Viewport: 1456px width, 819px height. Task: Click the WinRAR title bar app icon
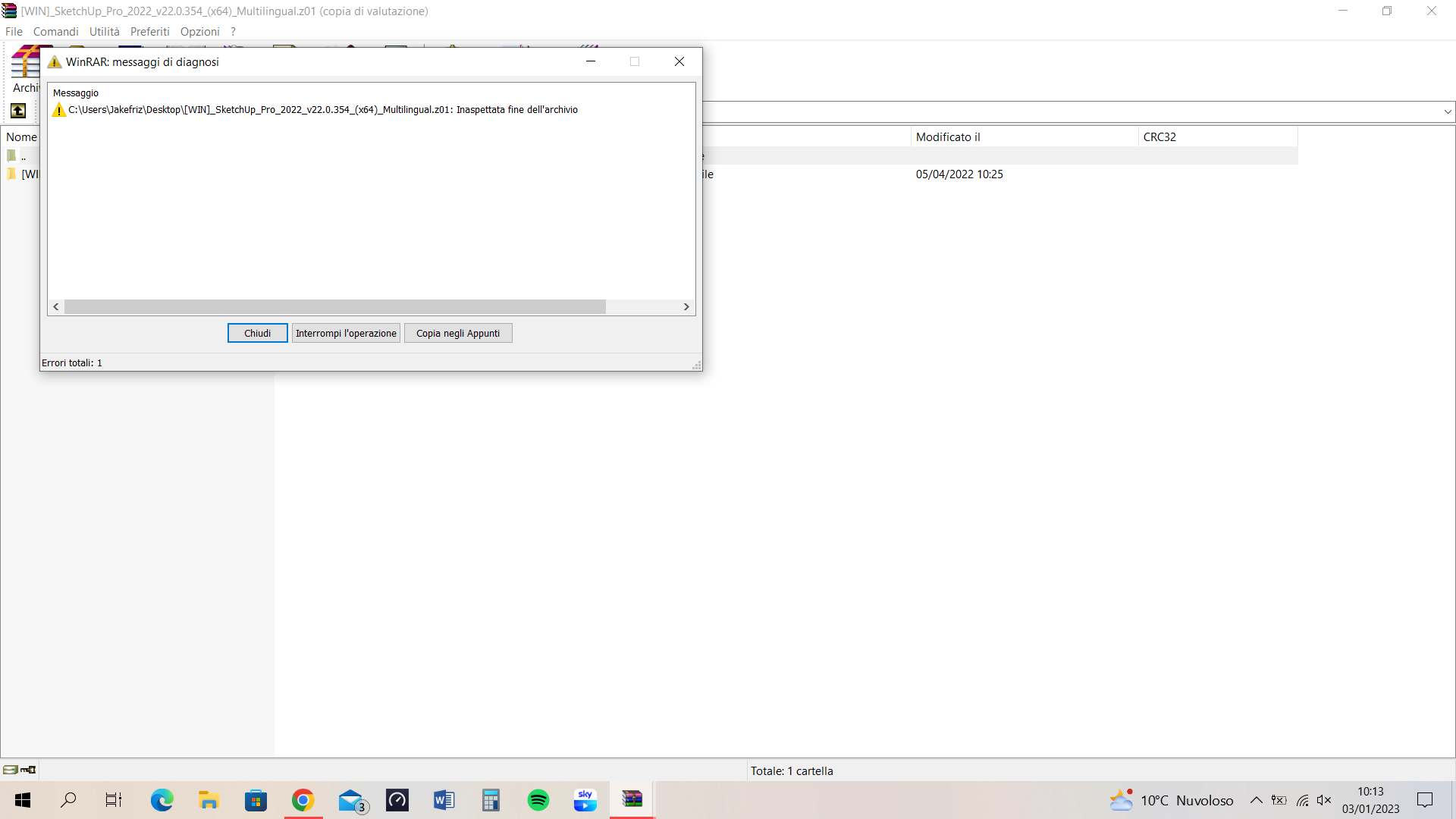(x=9, y=11)
